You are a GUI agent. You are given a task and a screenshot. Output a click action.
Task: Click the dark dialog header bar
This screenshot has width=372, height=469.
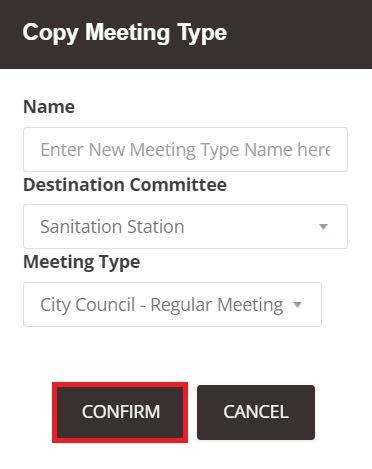(186, 34)
